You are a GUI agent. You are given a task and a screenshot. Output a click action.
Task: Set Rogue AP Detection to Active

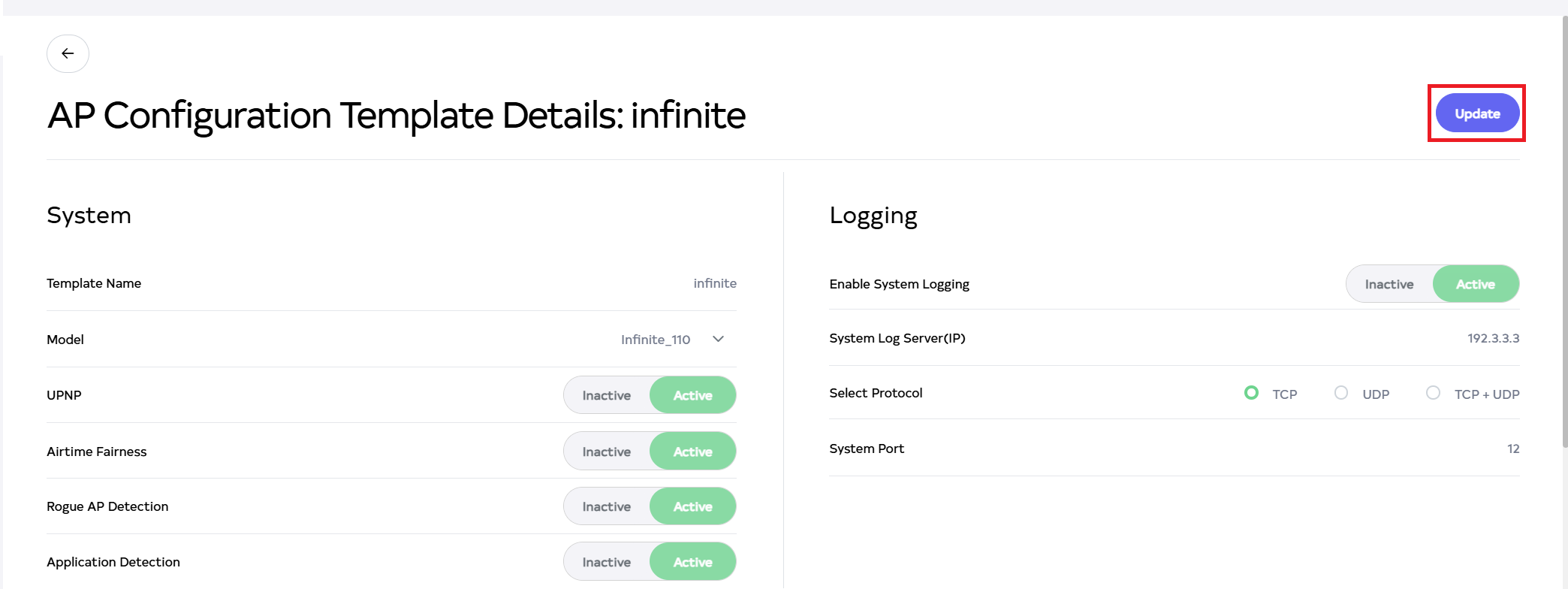click(692, 506)
